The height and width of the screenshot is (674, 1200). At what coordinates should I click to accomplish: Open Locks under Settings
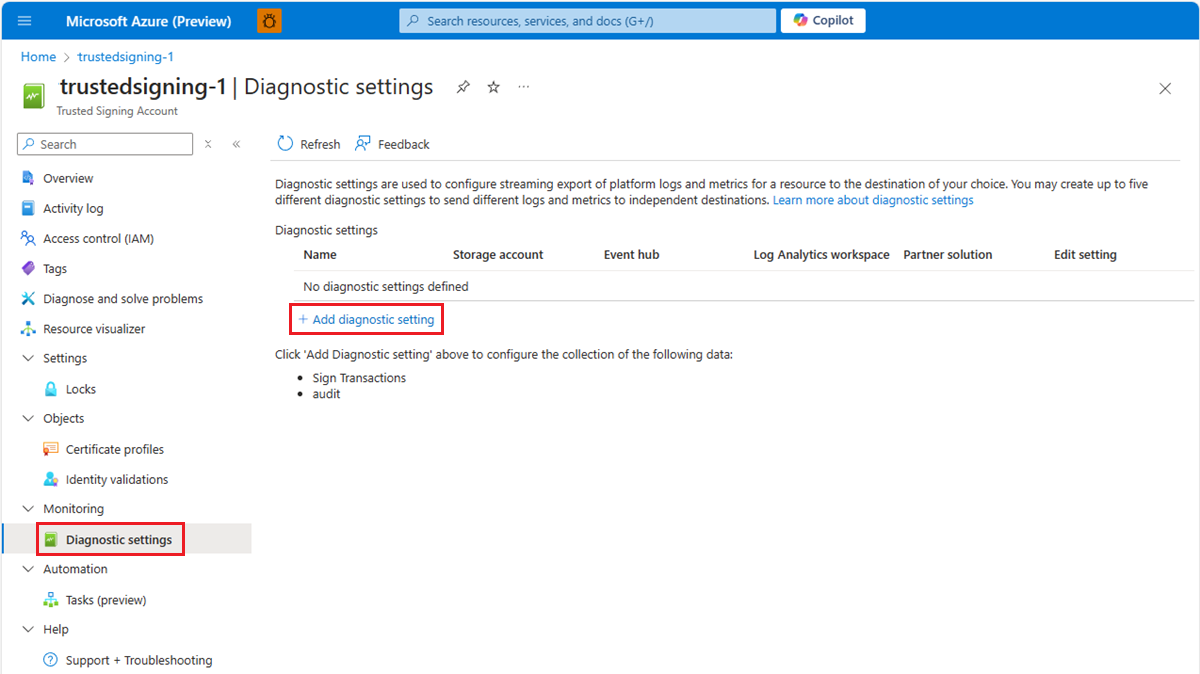coord(81,389)
